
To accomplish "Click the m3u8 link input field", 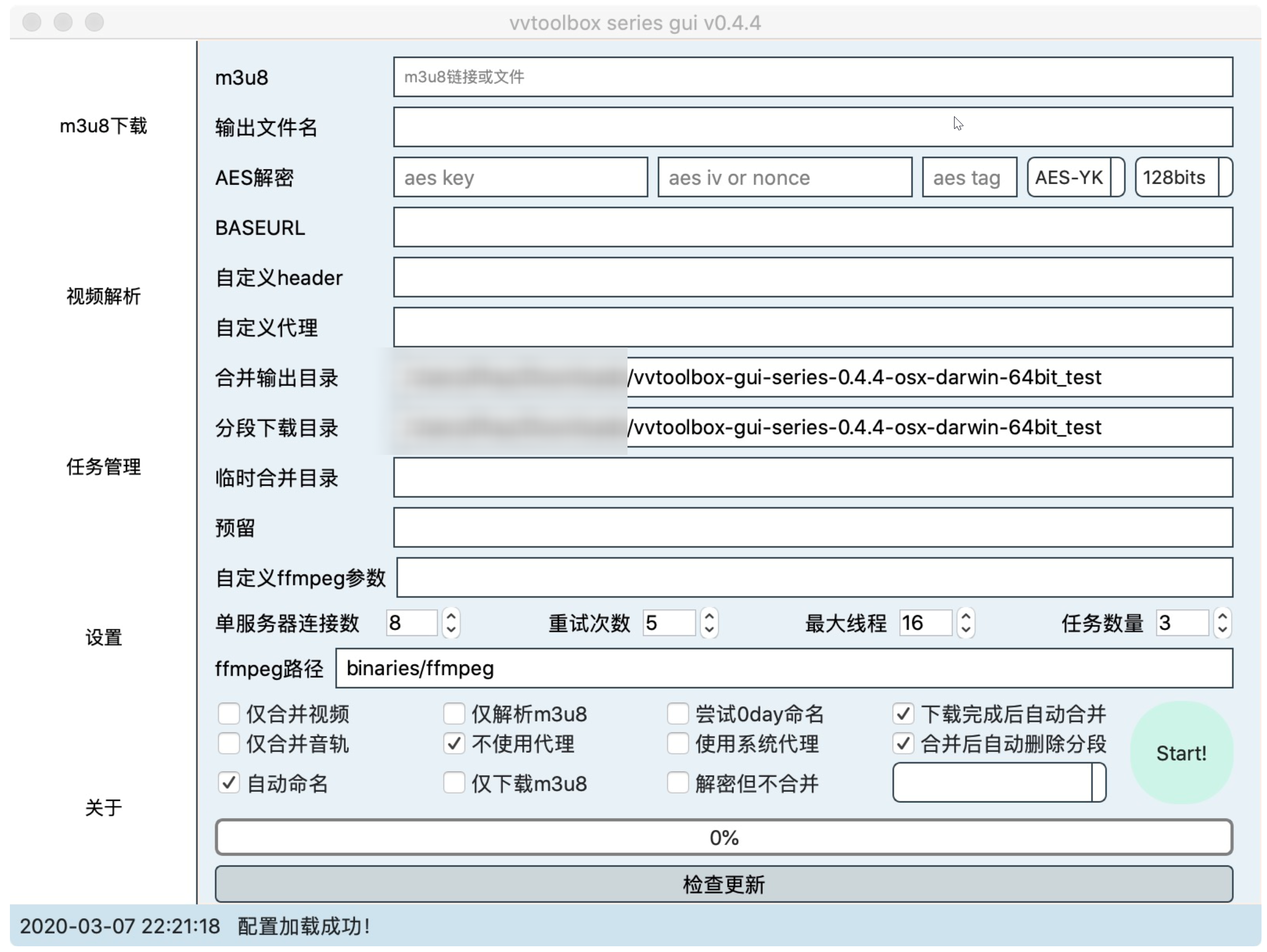I will (x=813, y=77).
